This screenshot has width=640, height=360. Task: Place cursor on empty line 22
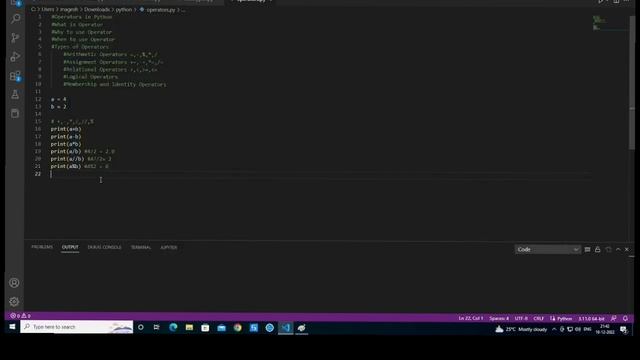coord(320,174)
